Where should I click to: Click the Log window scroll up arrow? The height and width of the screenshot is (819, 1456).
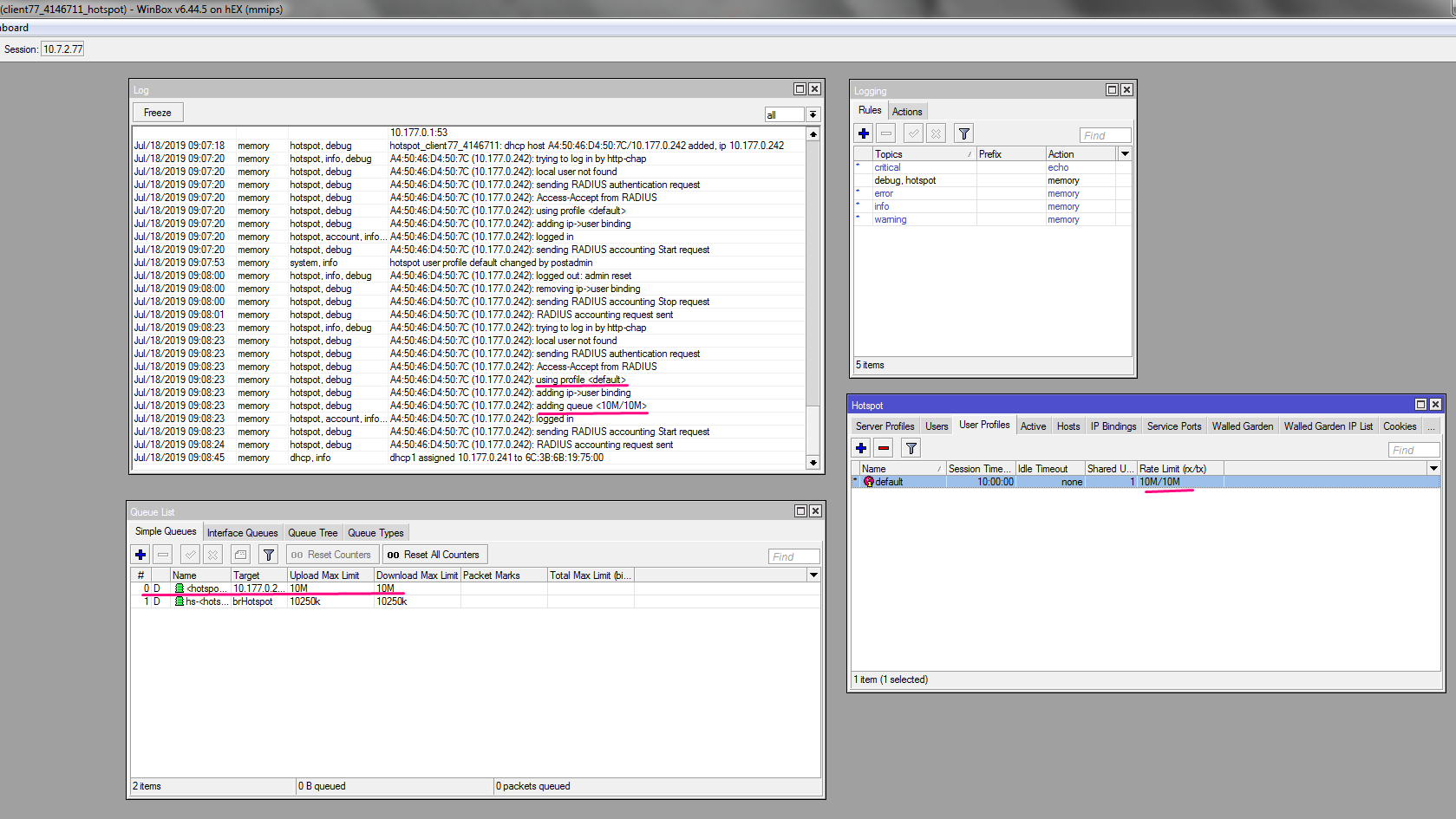click(x=813, y=133)
